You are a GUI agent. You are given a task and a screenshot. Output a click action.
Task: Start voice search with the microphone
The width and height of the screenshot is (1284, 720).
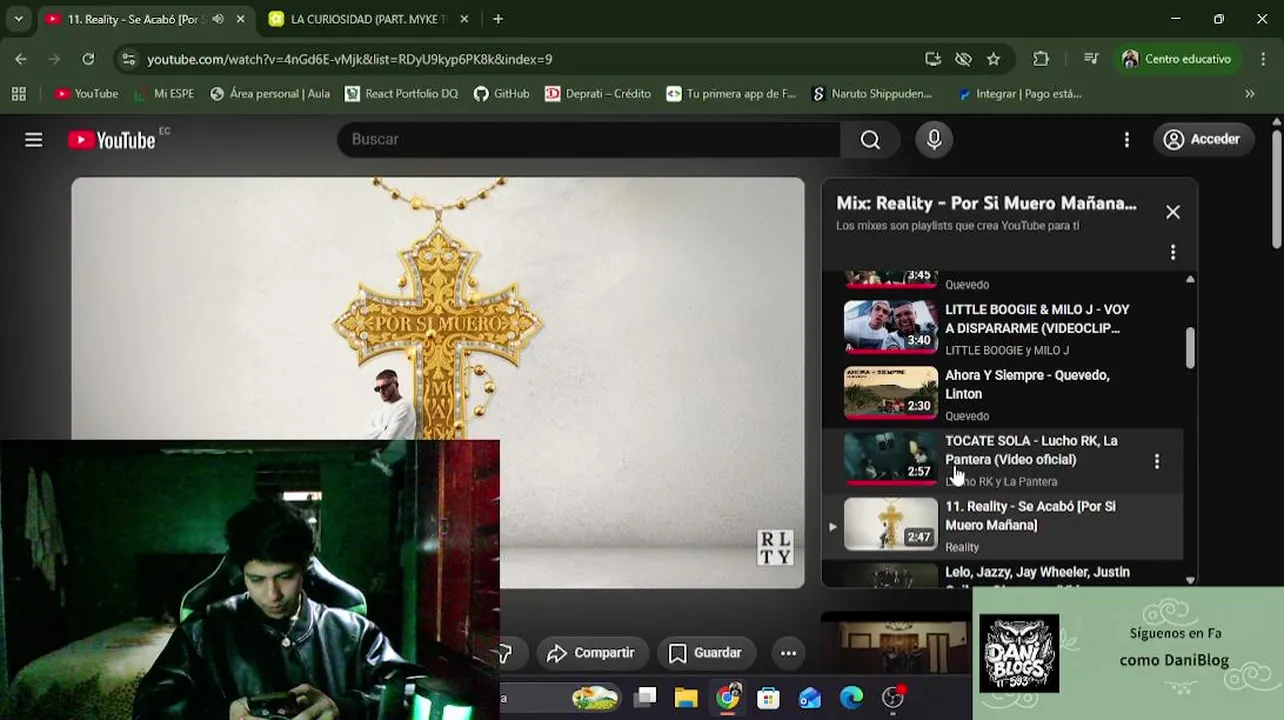[x=934, y=140]
